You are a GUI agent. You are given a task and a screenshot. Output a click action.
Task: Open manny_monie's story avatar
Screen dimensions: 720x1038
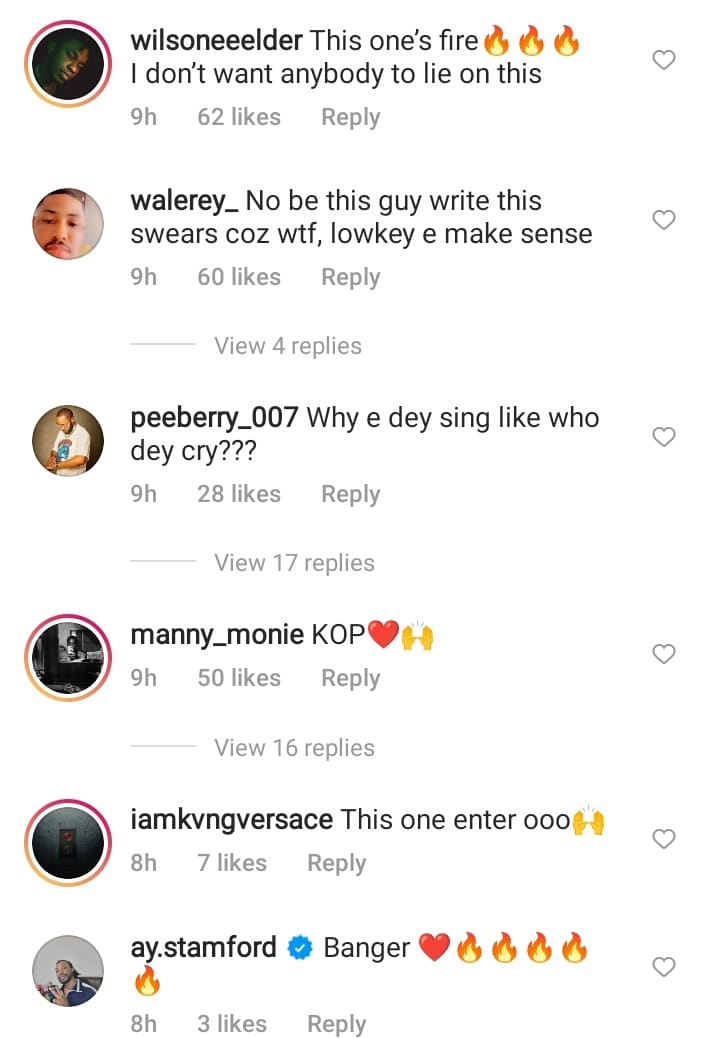[68, 656]
